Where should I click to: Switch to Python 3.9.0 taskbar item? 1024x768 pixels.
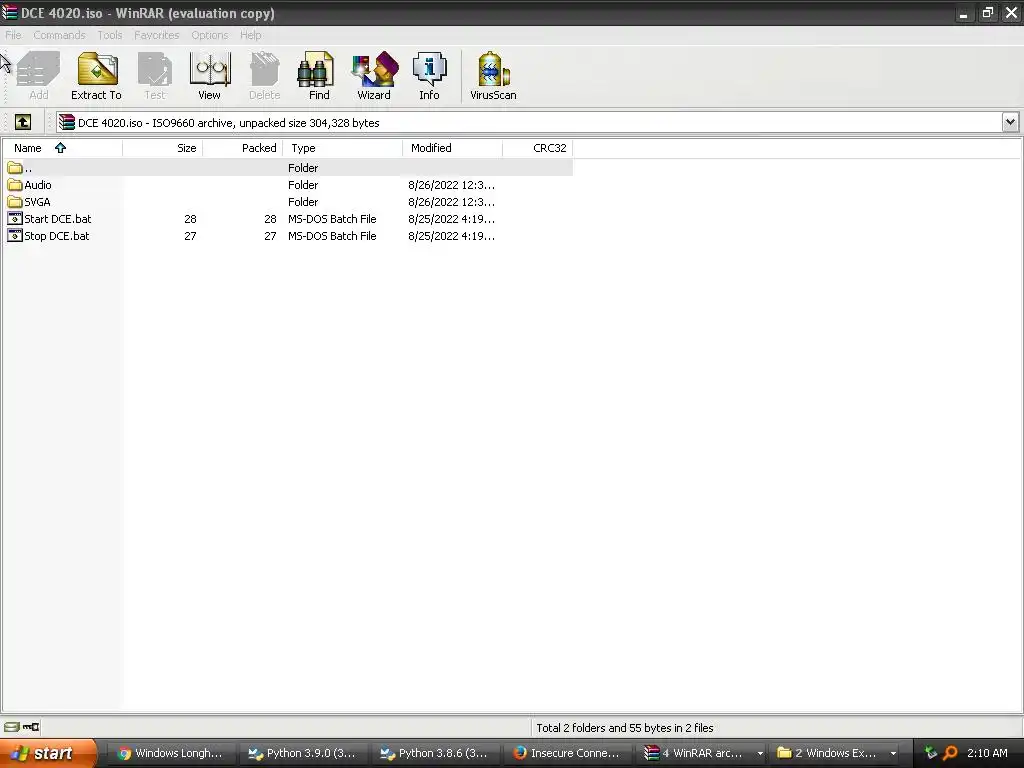coord(303,753)
